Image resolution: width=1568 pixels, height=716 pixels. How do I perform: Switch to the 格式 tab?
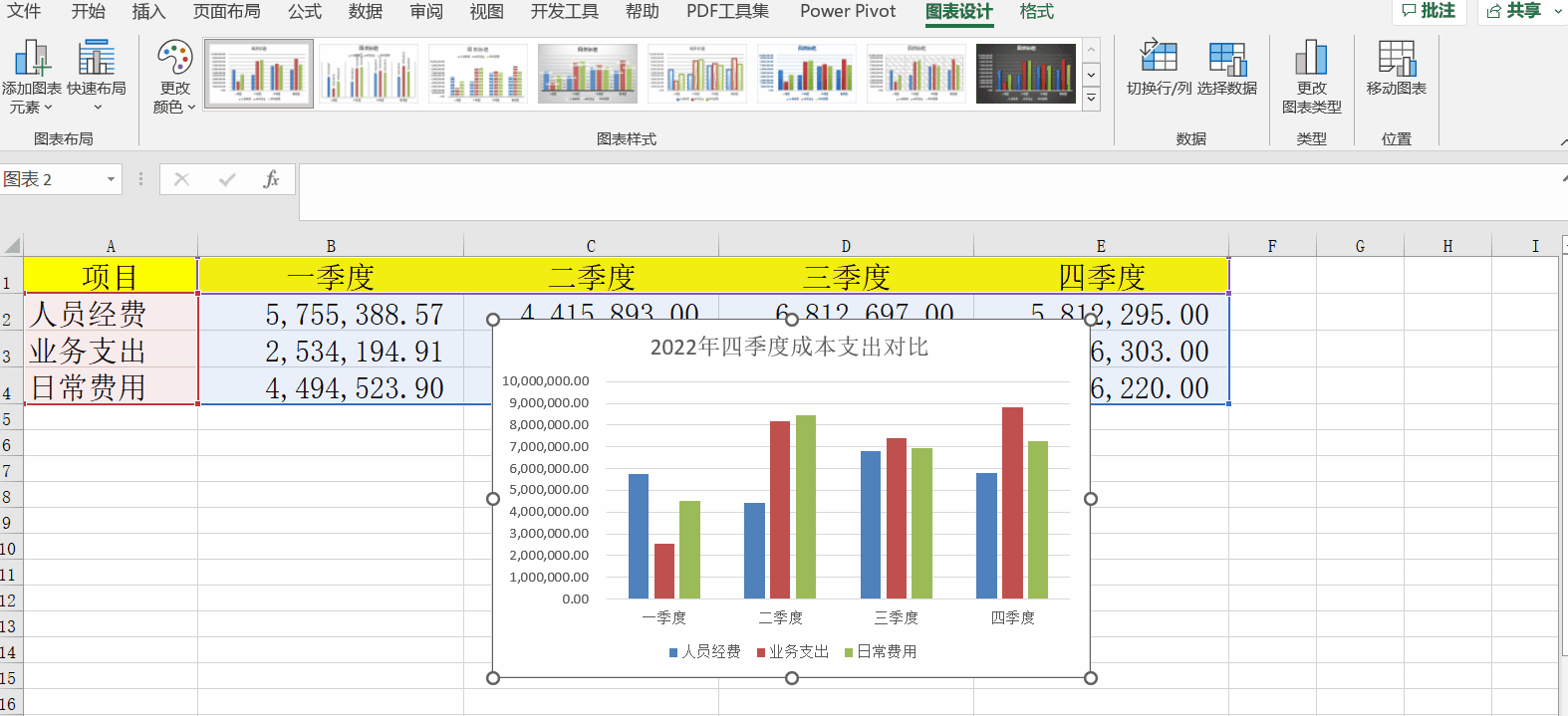tap(1037, 11)
